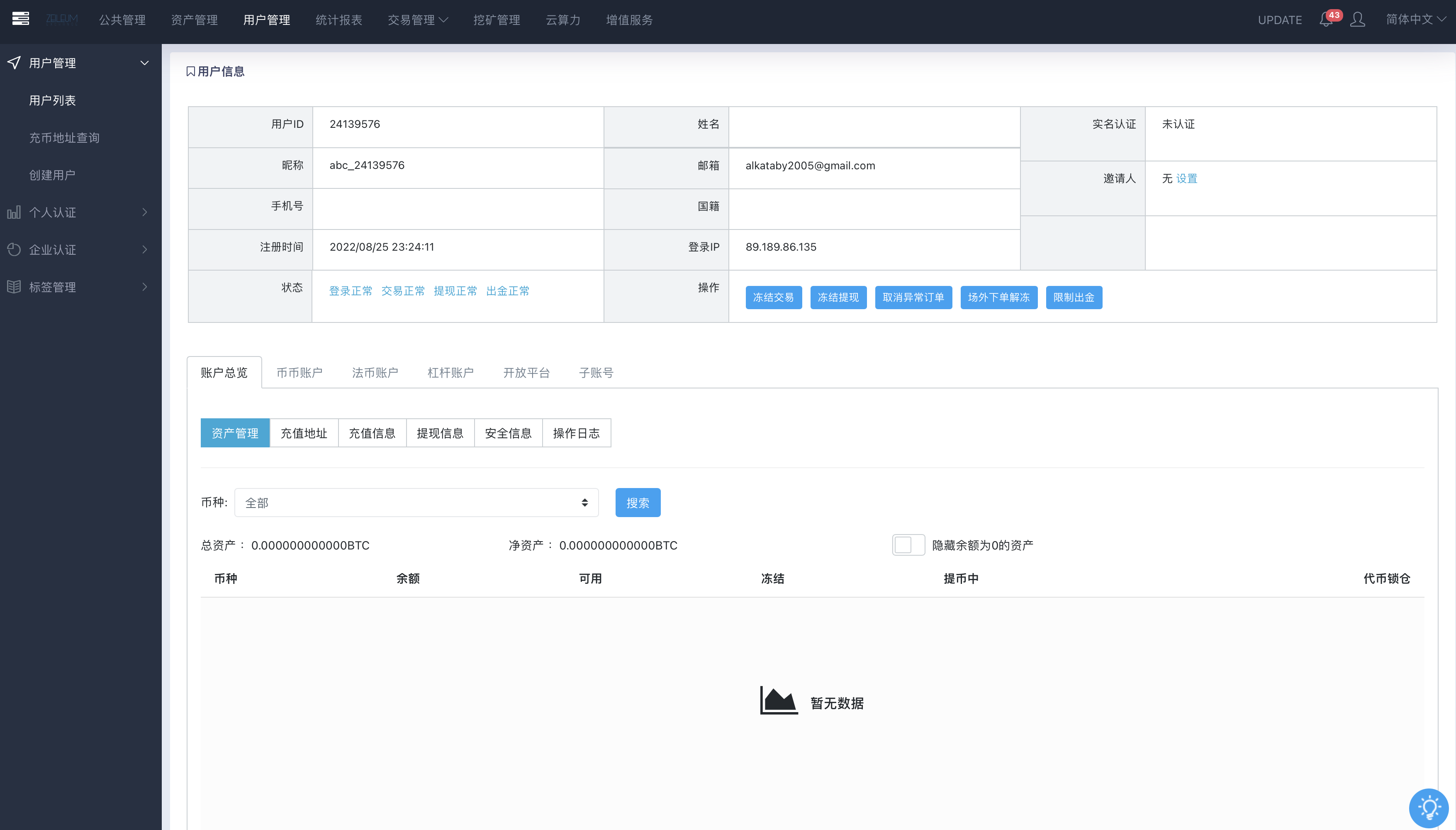This screenshot has height=830, width=1456.
Task: Switch to the 账户总览 tab
Action: tap(224, 373)
